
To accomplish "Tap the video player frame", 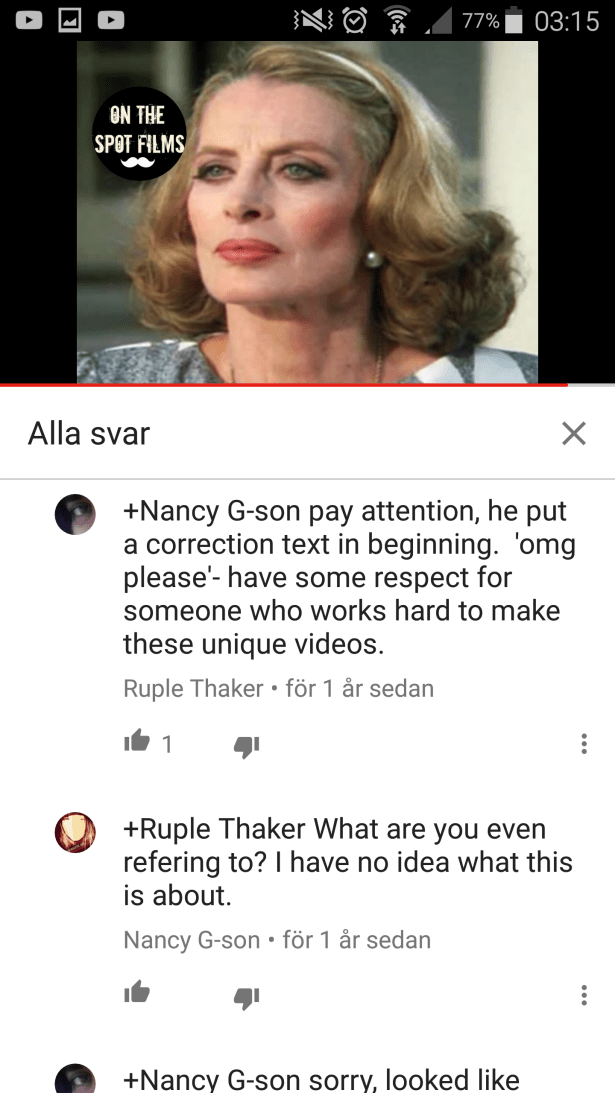I will click(308, 212).
